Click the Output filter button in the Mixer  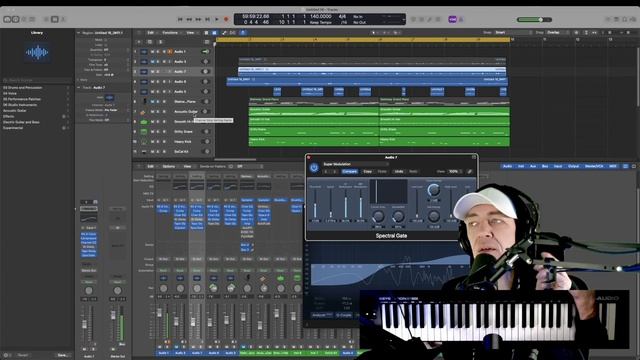click(x=573, y=167)
